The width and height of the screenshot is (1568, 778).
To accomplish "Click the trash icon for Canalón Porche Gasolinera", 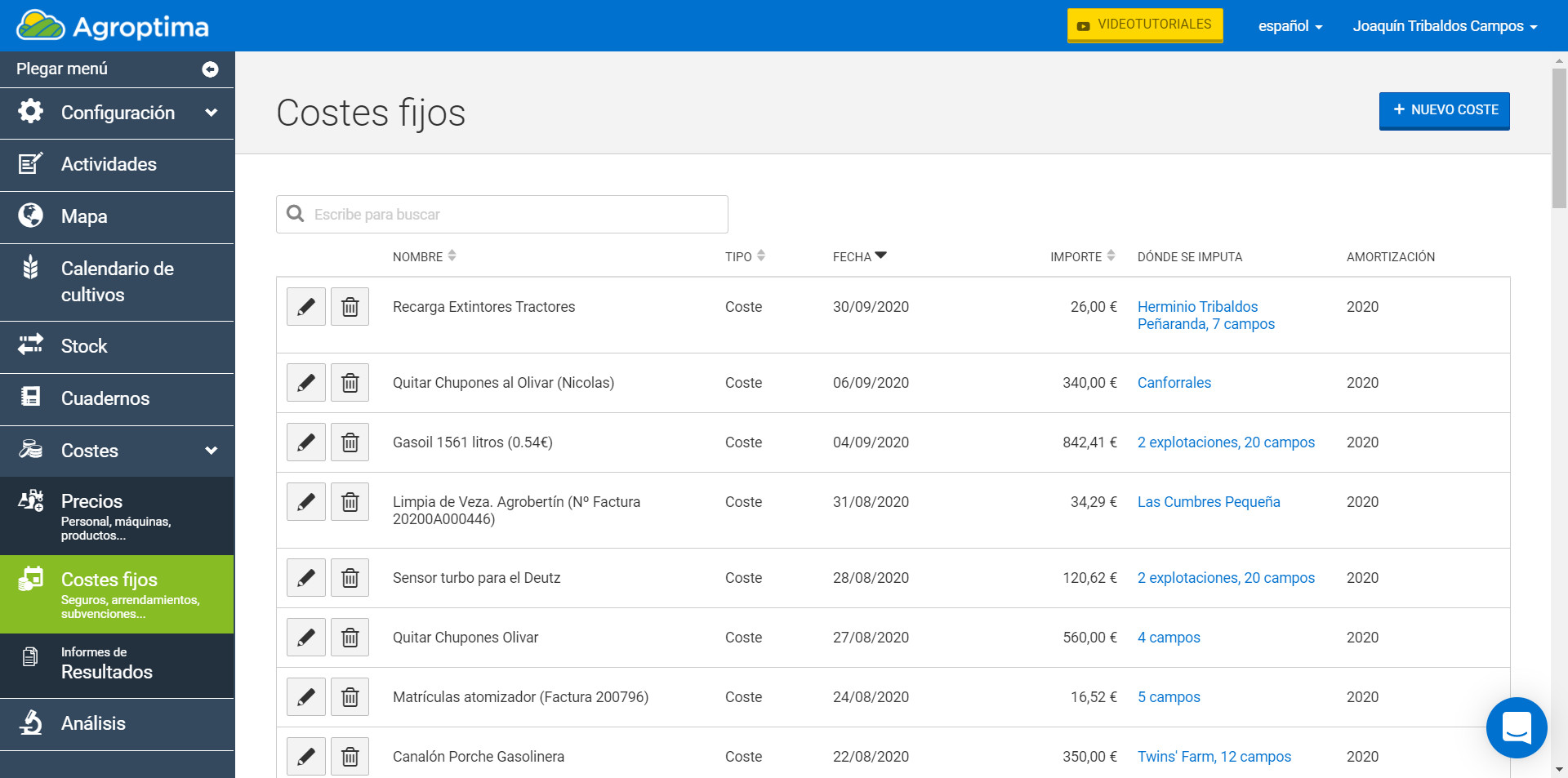I will [350, 757].
